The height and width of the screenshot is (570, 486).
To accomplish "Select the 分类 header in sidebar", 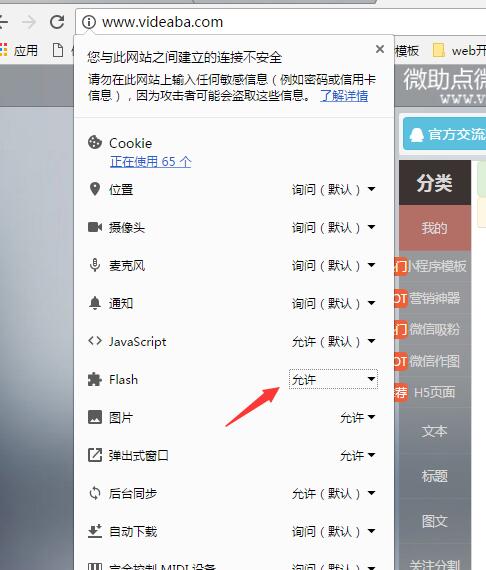I will point(435,182).
